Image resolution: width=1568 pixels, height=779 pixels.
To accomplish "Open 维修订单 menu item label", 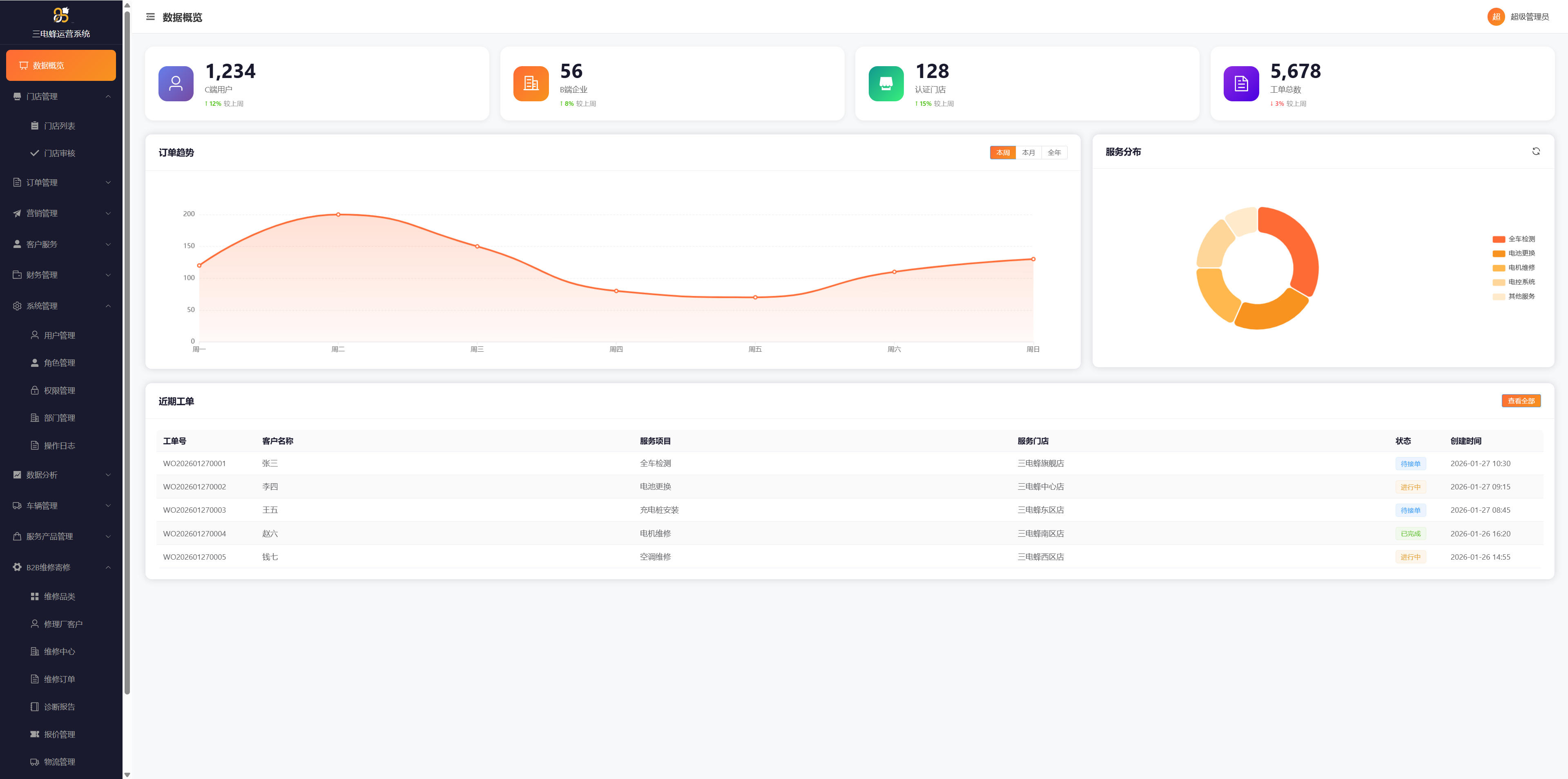I will (60, 679).
